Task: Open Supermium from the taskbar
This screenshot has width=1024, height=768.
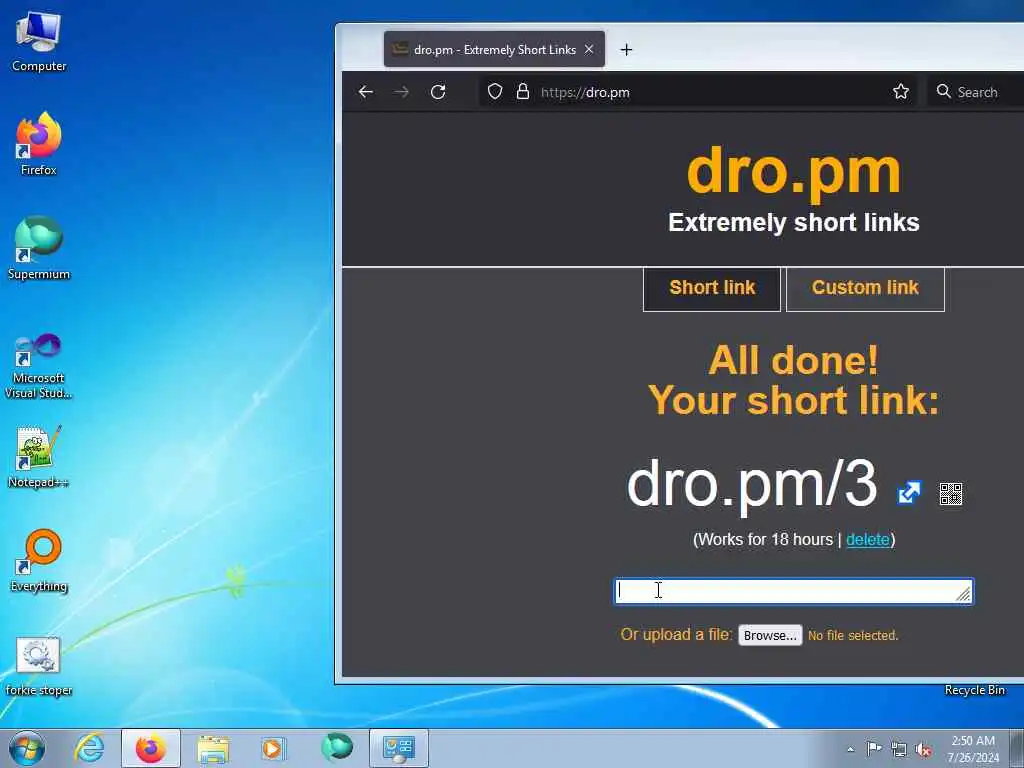Action: [x=337, y=747]
